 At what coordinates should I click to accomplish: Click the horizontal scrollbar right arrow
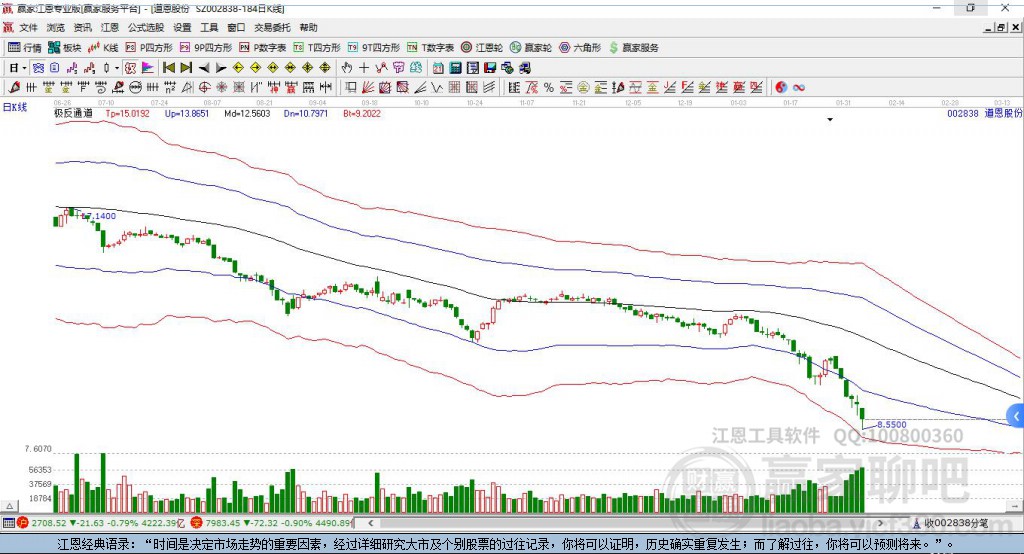click(880, 523)
